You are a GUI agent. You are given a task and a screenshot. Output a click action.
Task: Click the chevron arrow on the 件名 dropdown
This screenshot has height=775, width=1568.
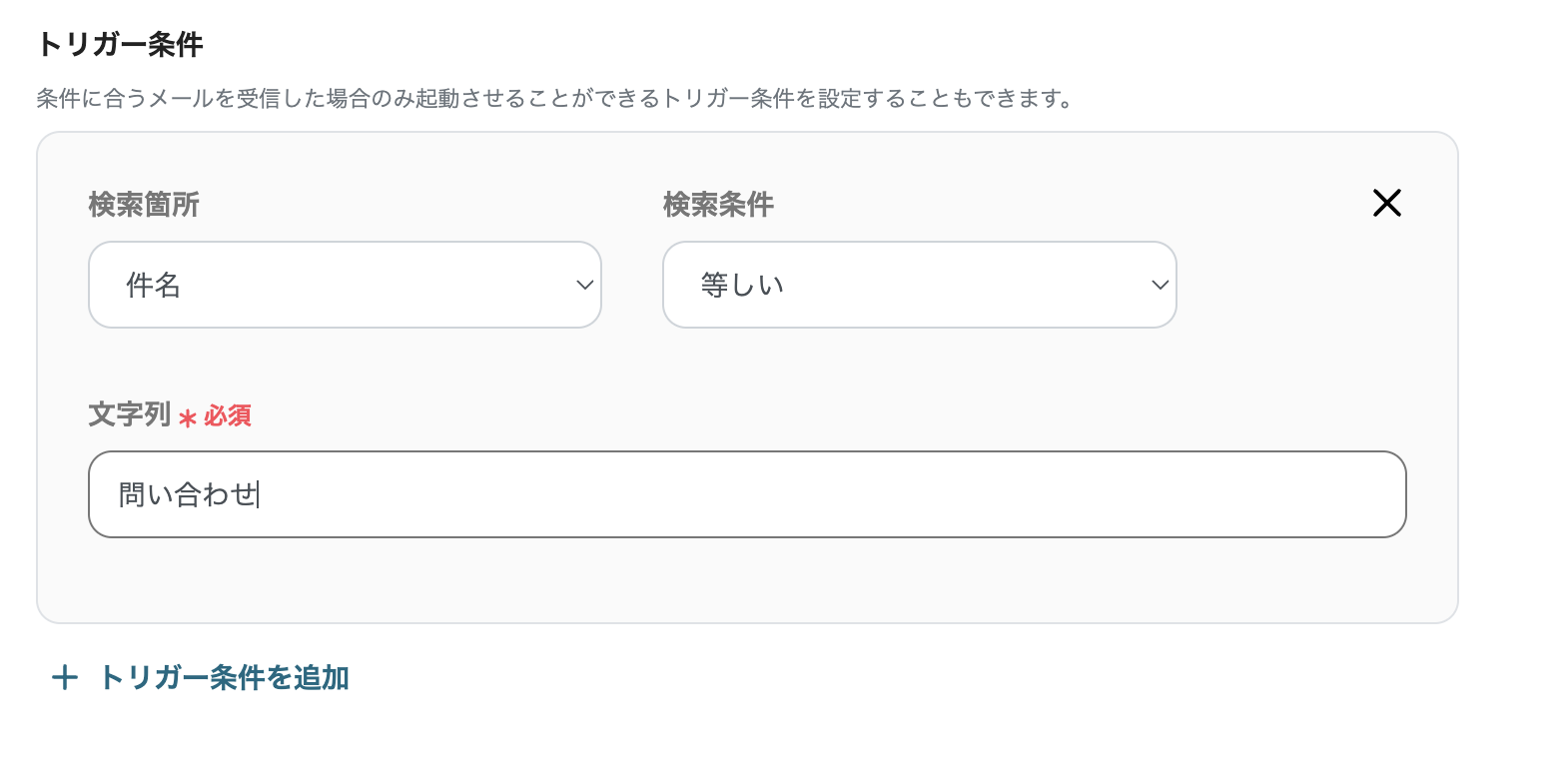pos(585,285)
